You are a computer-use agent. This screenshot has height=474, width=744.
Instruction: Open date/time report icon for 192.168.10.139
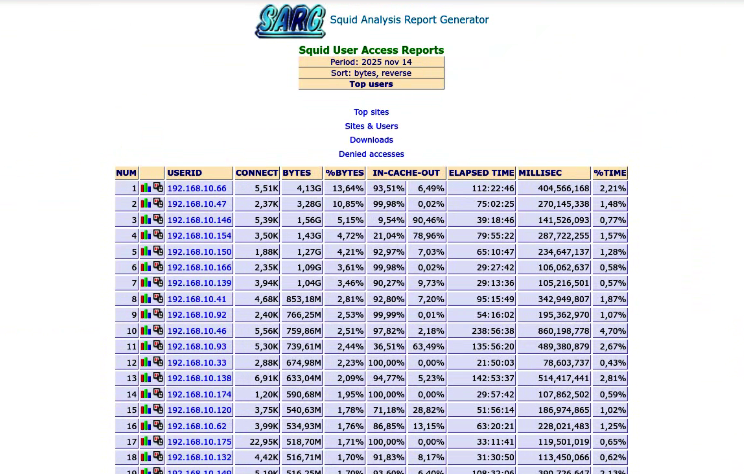(158, 283)
